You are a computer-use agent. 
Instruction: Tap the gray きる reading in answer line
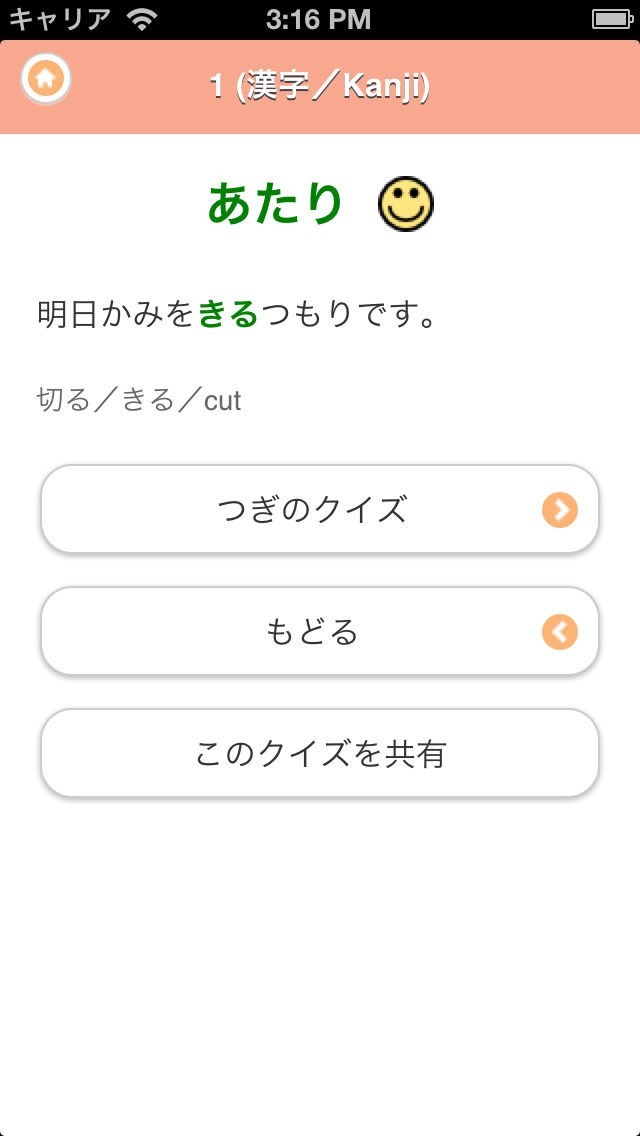click(148, 401)
